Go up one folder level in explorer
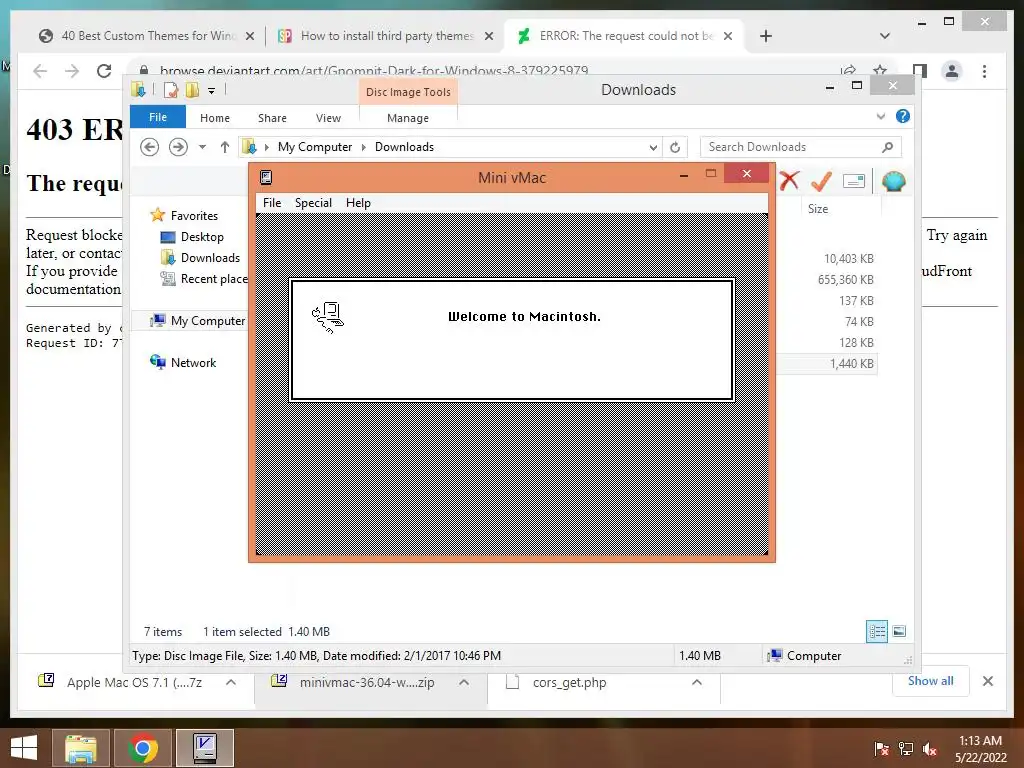The width and height of the screenshot is (1024, 768). coord(225,147)
